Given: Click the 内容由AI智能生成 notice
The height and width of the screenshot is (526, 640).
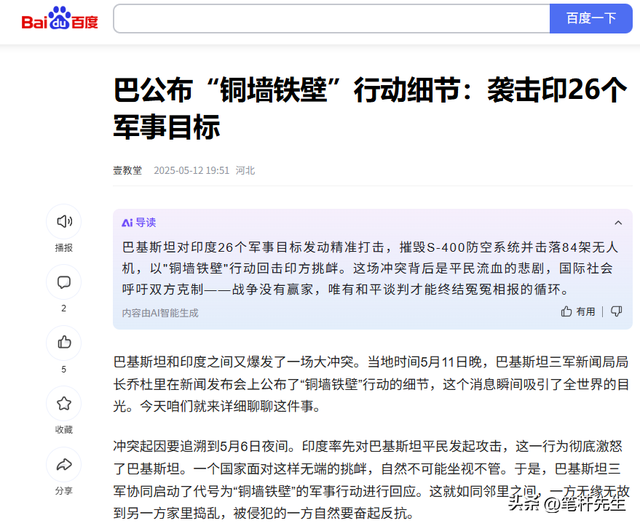Looking at the screenshot, I should click(160, 313).
